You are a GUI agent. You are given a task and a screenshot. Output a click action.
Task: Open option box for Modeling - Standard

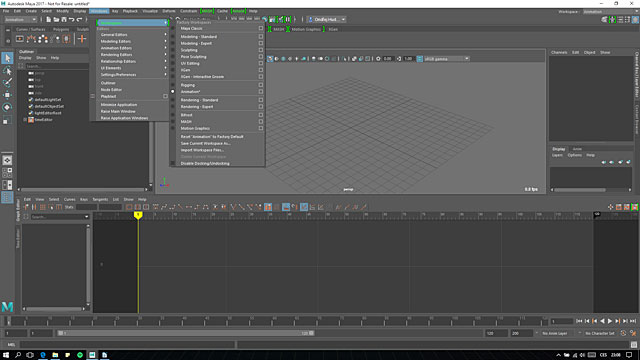click(x=261, y=37)
